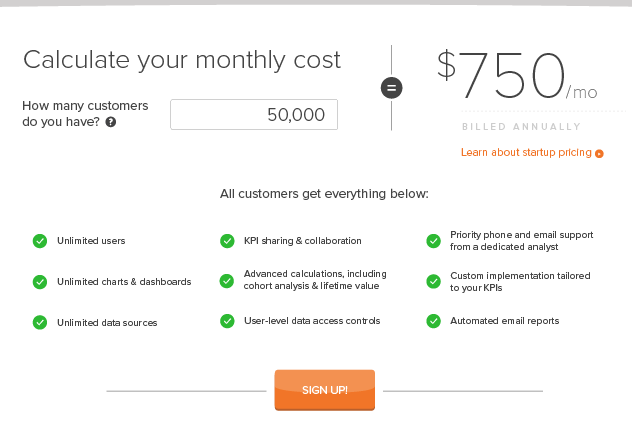
Task: Focus the customer count input field
Action: pyautogui.click(x=254, y=115)
